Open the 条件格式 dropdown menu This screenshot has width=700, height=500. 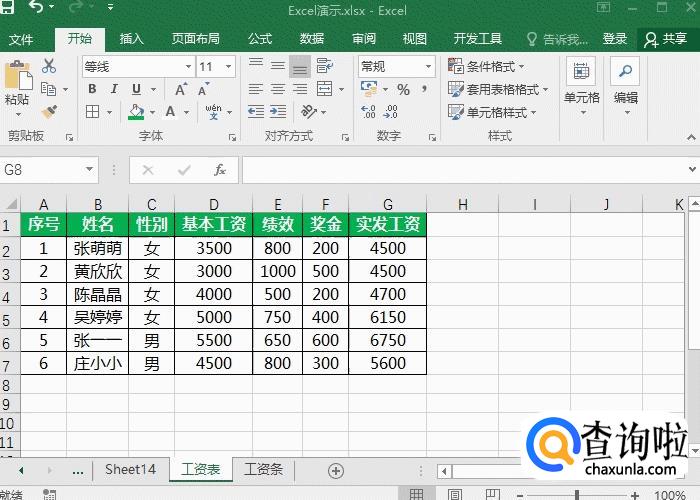(x=494, y=66)
